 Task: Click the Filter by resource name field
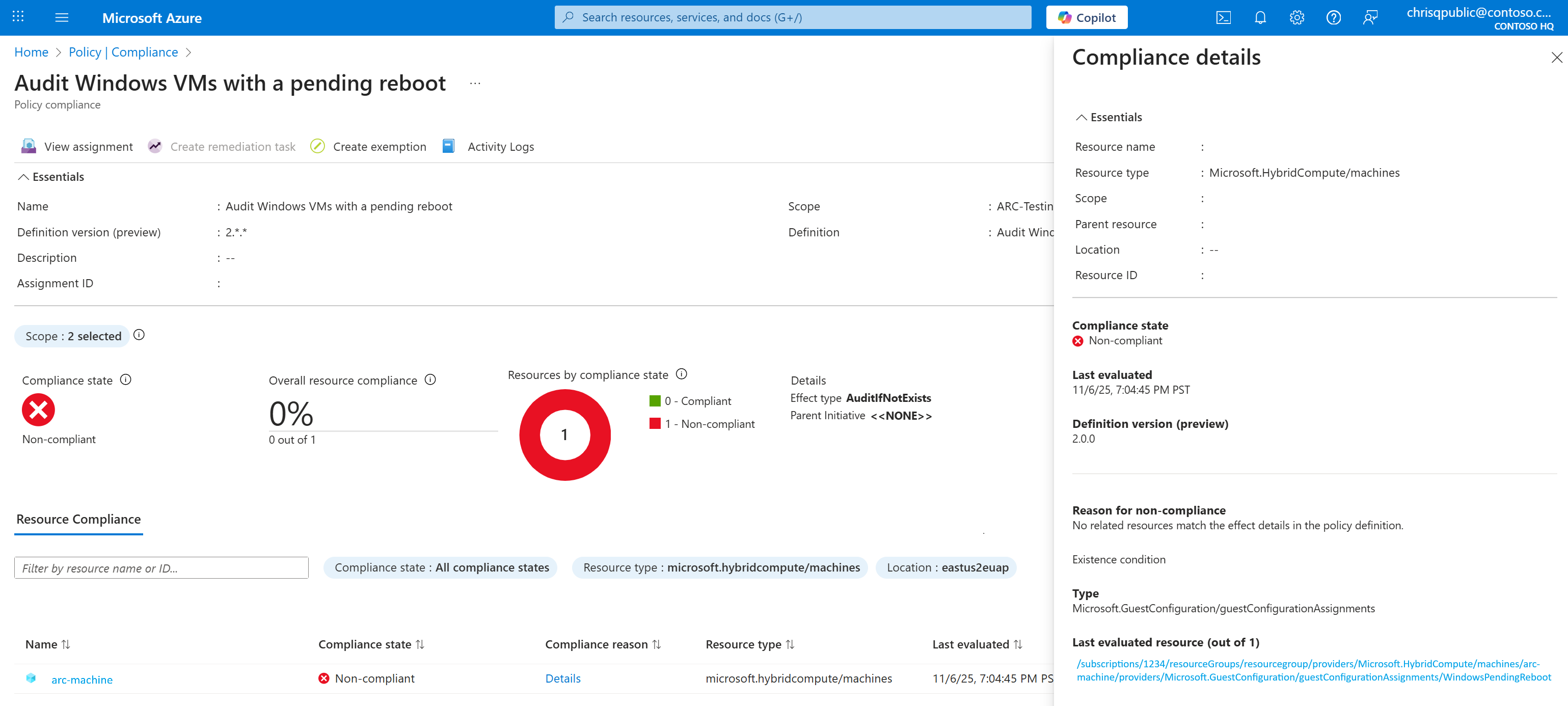(x=161, y=568)
